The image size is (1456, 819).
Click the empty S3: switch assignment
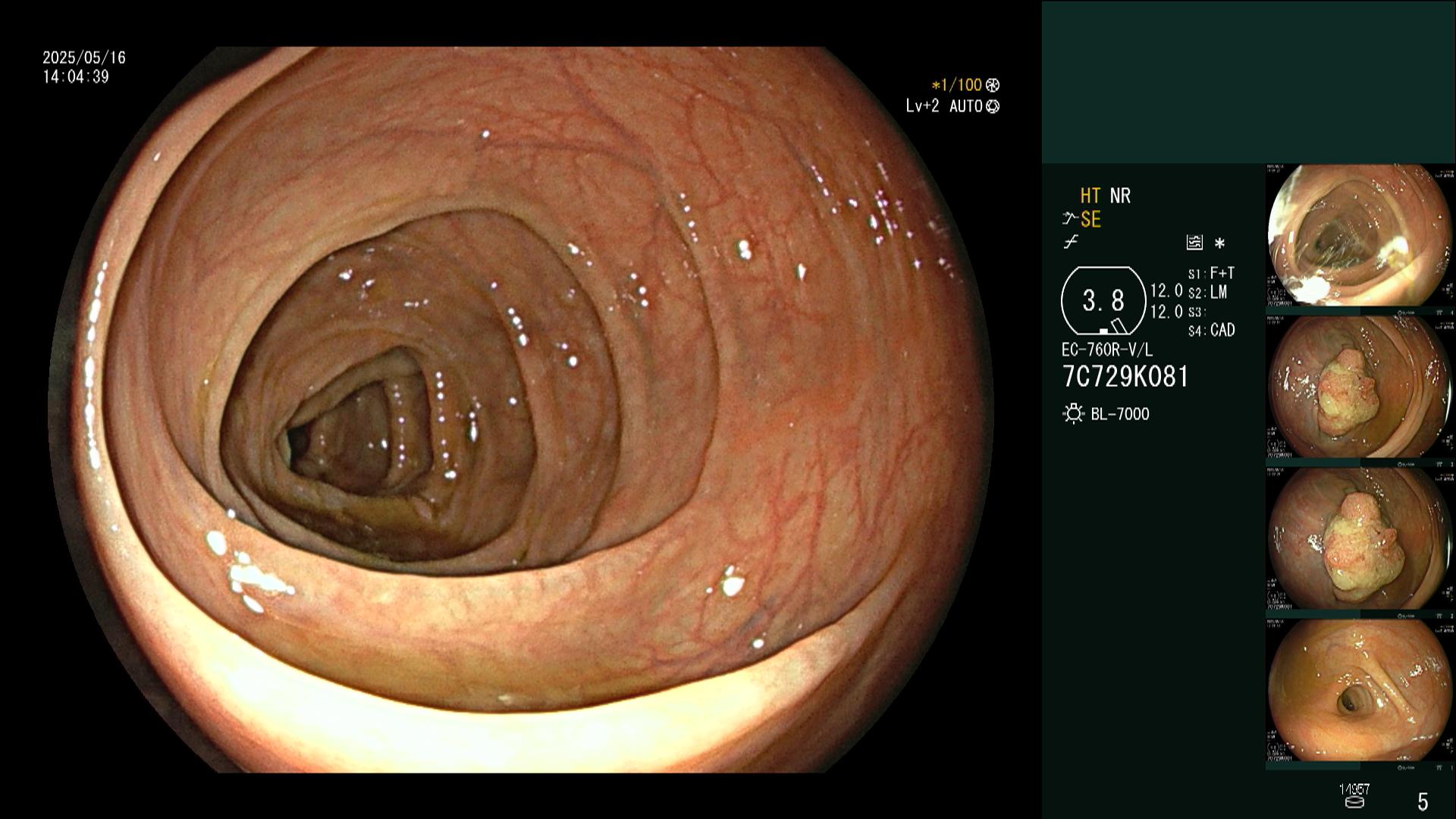pyautogui.click(x=1196, y=312)
